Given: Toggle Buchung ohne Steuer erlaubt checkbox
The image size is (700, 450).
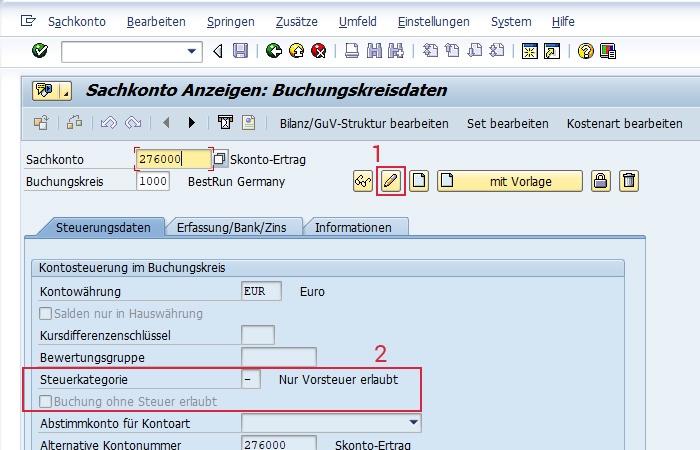Looking at the screenshot, I should (45, 401).
